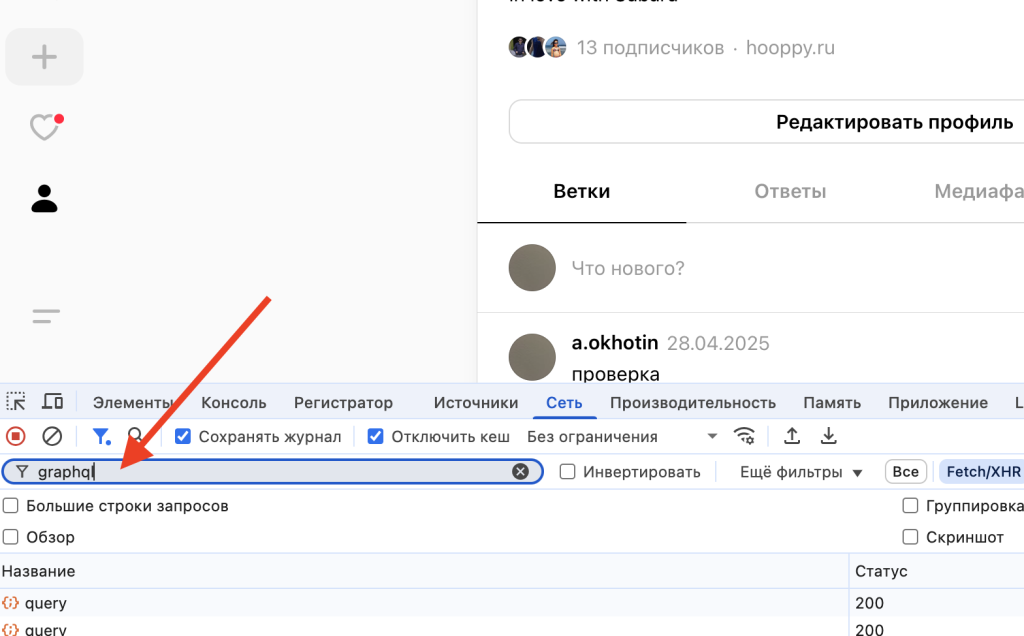The width and height of the screenshot is (1024, 636).
Task: Switch to the Консоль tab
Action: click(234, 403)
